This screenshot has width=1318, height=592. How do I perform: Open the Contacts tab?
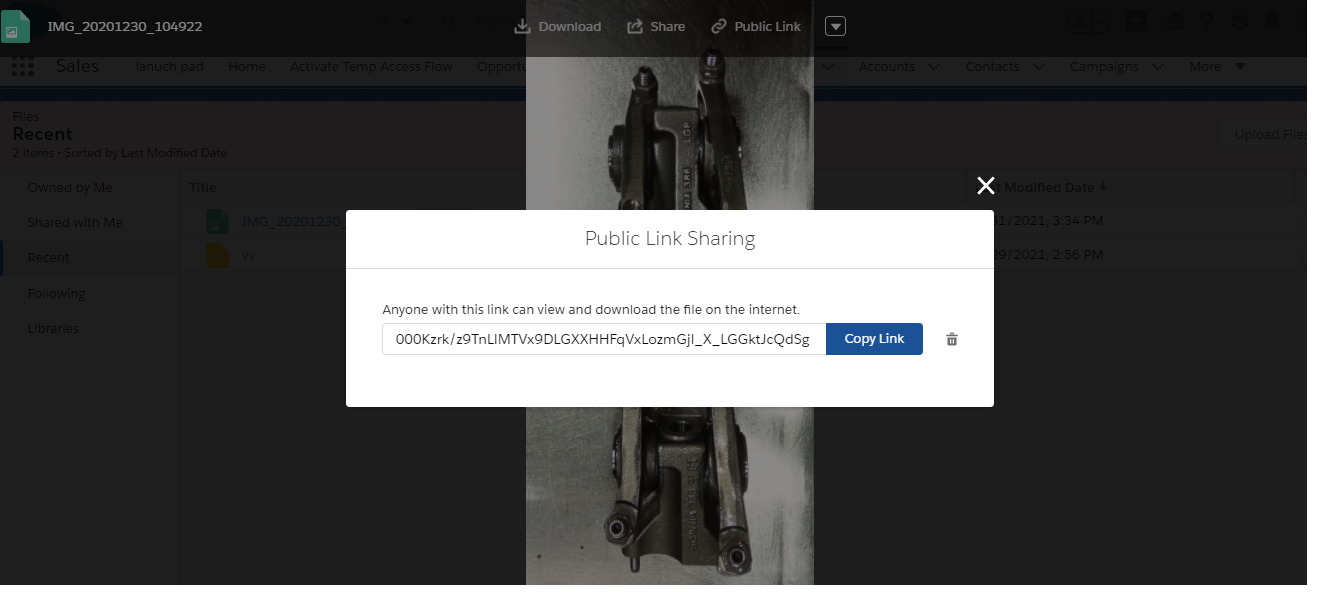(992, 66)
